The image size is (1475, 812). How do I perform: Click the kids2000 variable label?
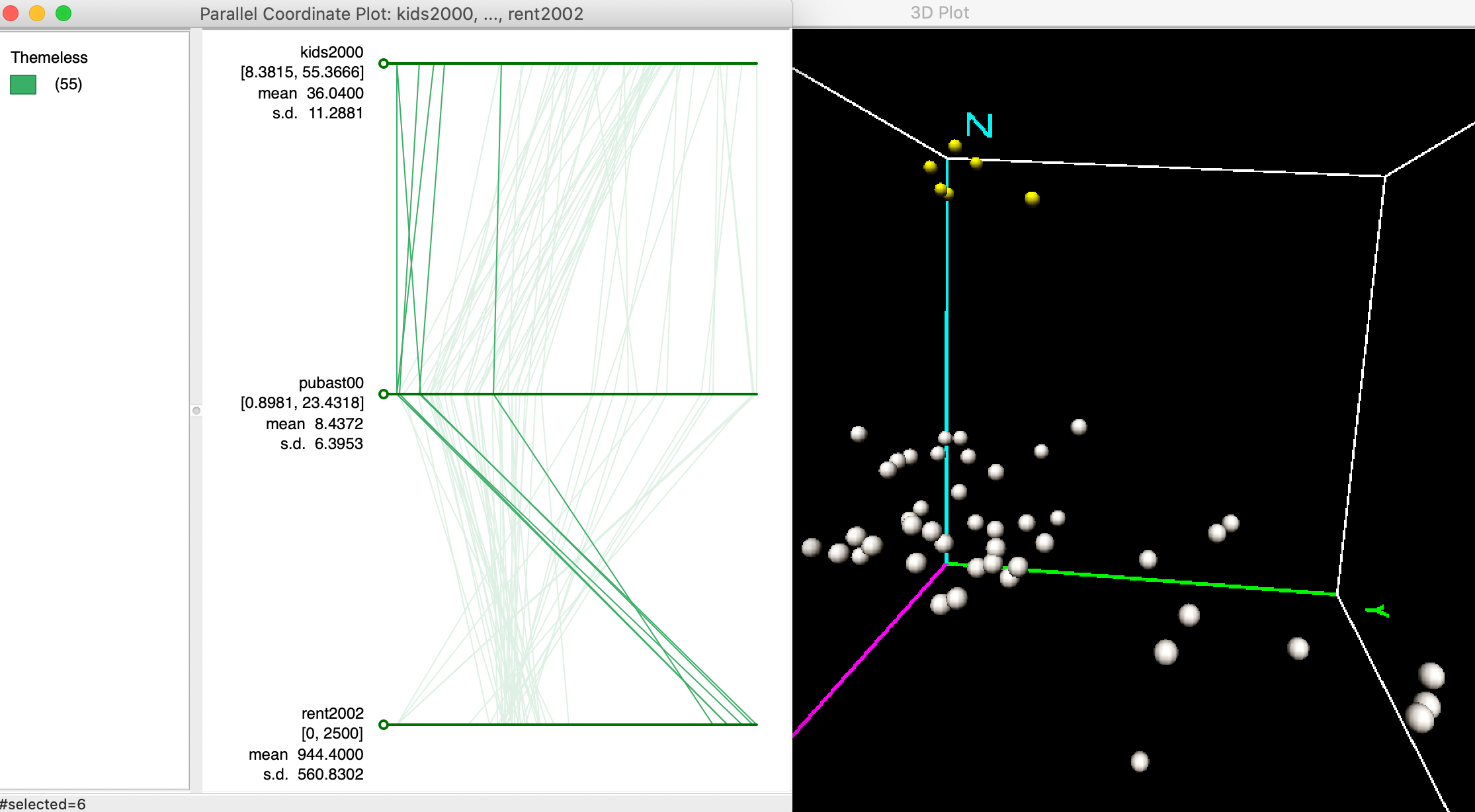pos(331,52)
